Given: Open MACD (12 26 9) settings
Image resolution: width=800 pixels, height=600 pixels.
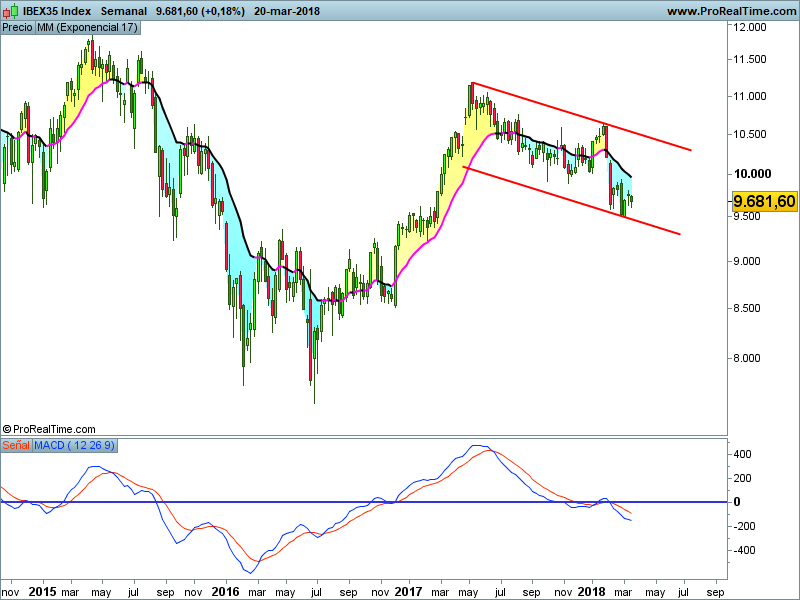Looking at the screenshot, I should tap(76, 444).
